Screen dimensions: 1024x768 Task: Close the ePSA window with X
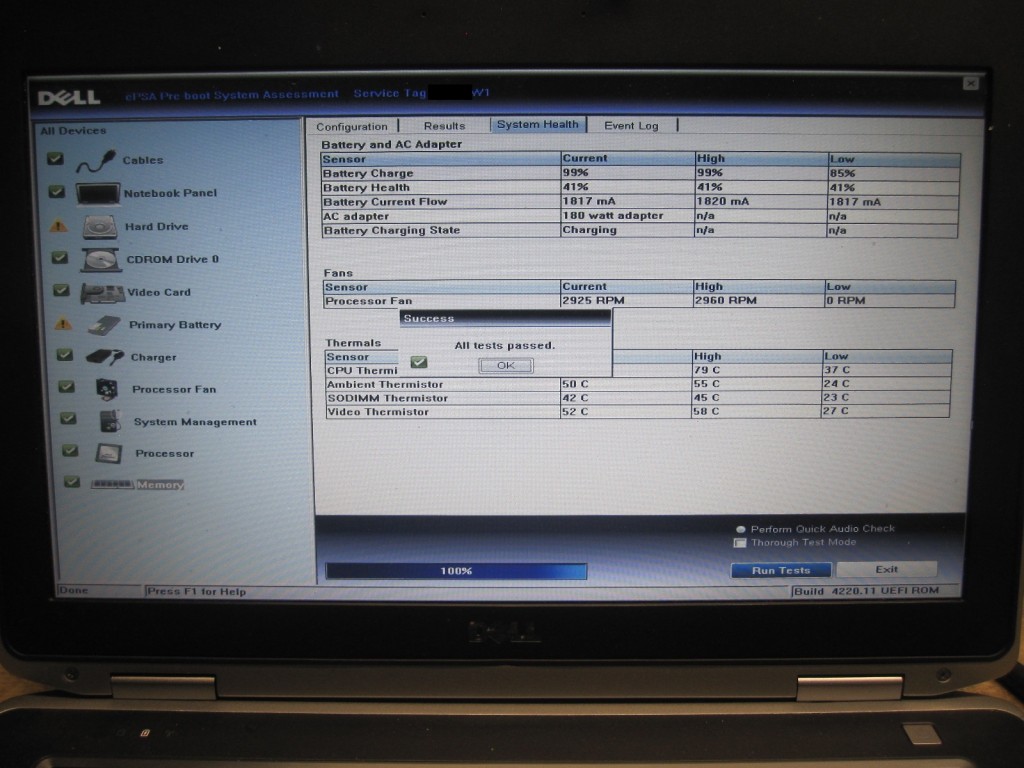[971, 84]
